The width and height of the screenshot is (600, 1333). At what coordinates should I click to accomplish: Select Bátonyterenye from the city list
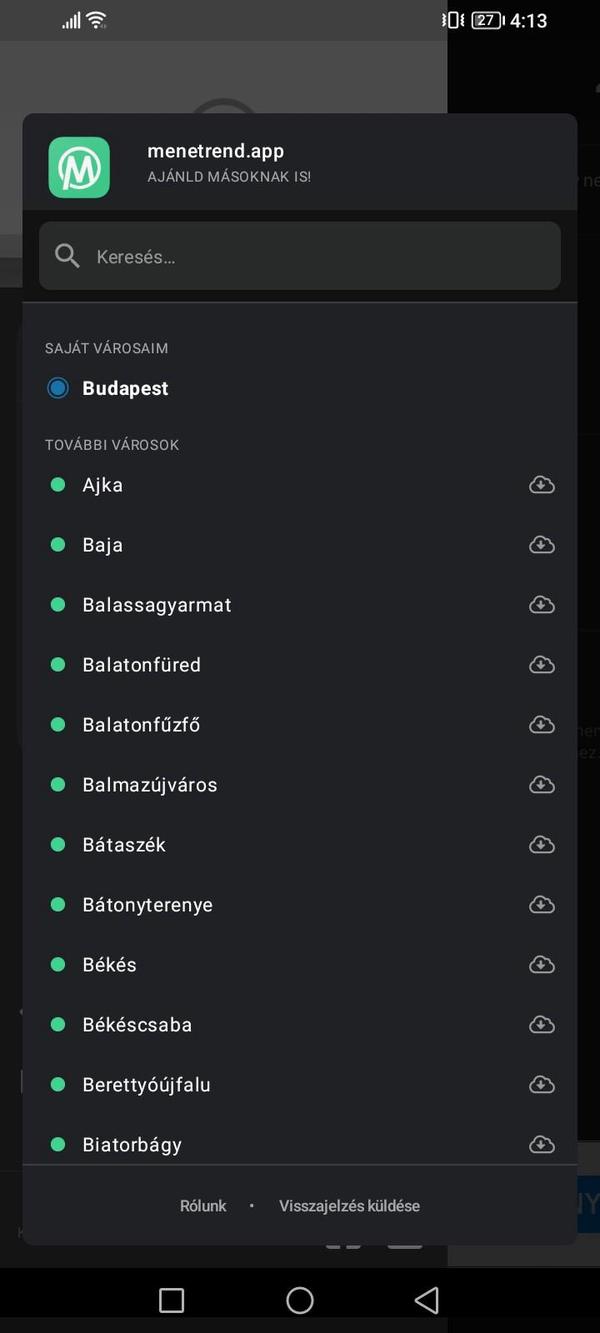147,904
